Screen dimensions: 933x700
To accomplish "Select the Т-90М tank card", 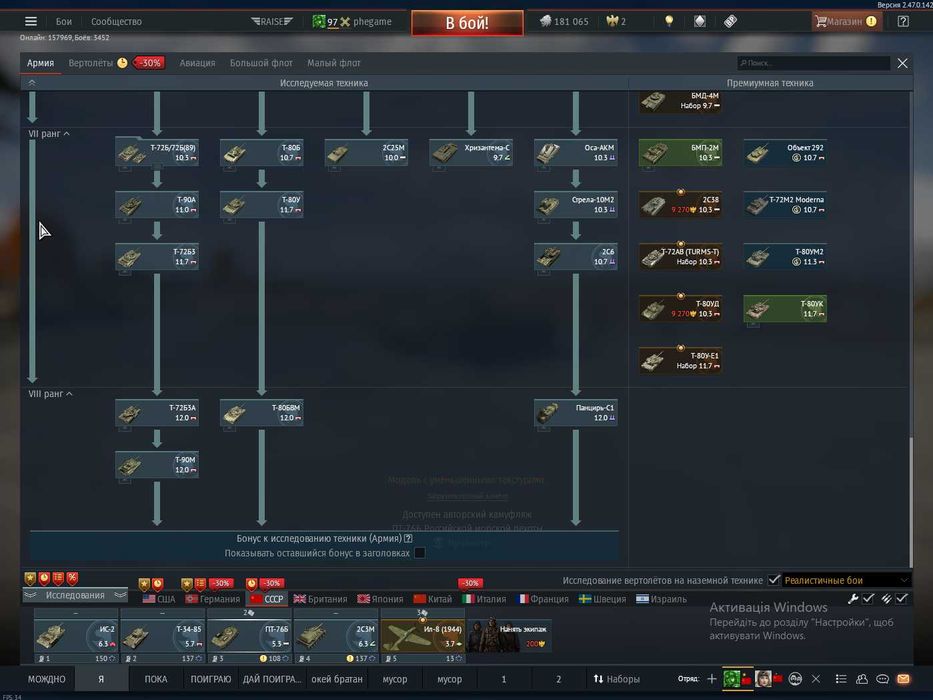I will (x=157, y=465).
